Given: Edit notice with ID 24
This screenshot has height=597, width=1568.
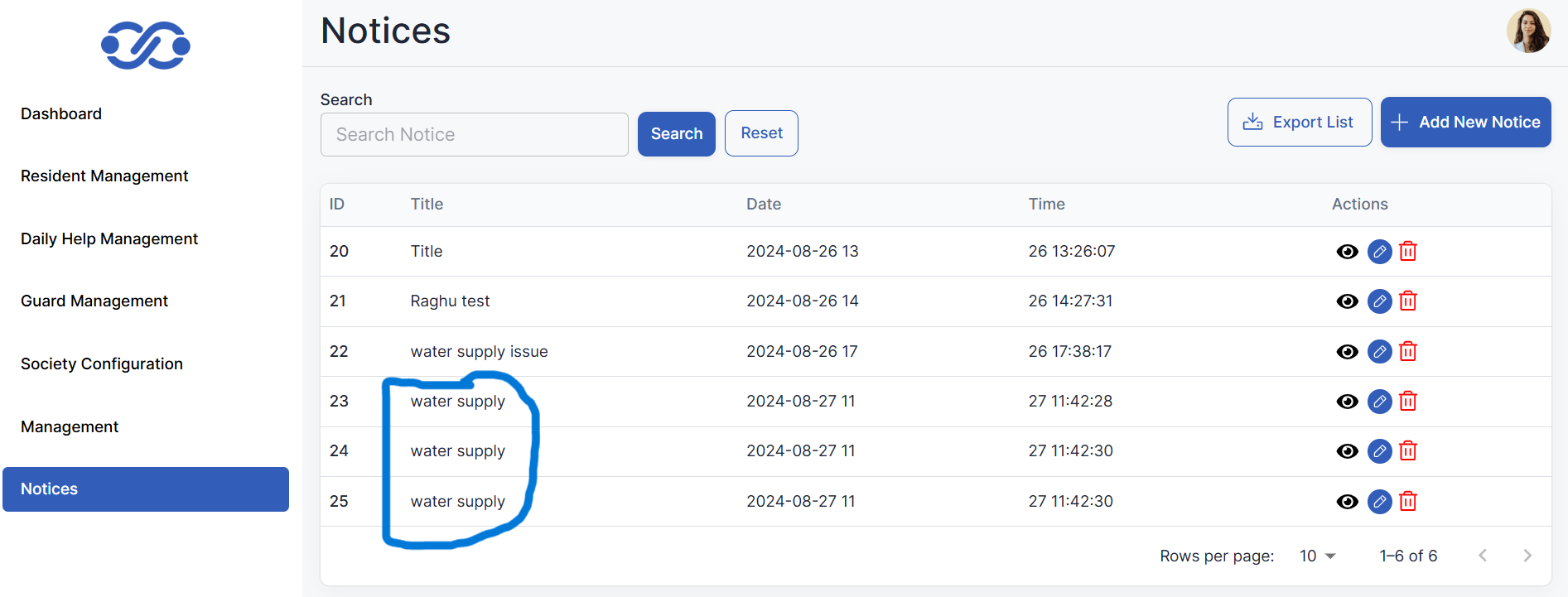Looking at the screenshot, I should 1379,451.
